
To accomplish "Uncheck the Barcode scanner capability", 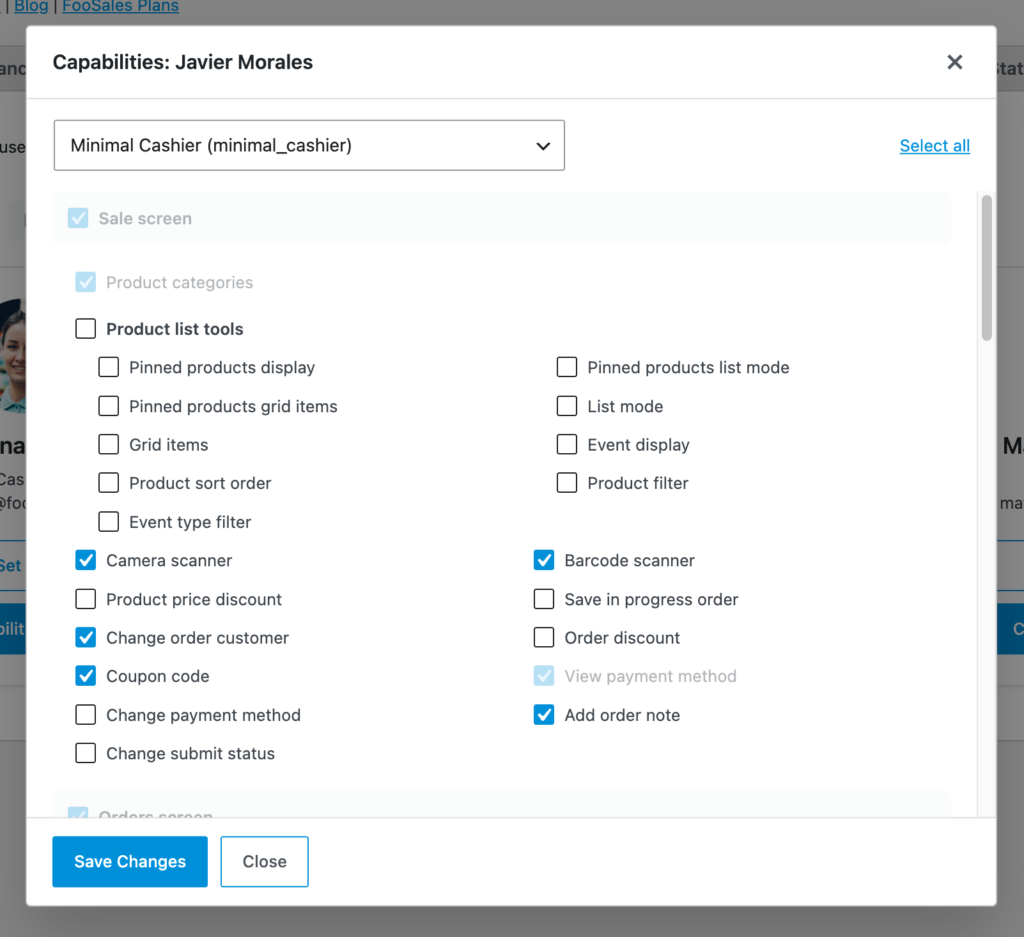I will tap(544, 560).
